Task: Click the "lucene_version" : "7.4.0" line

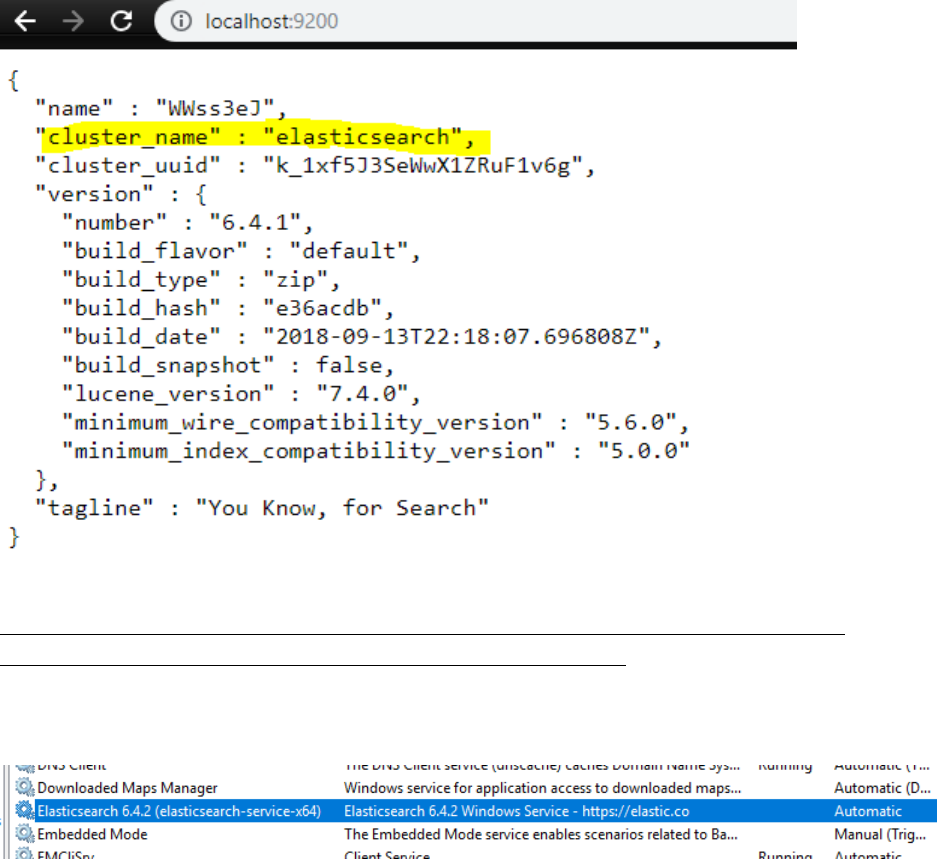Action: click(241, 394)
